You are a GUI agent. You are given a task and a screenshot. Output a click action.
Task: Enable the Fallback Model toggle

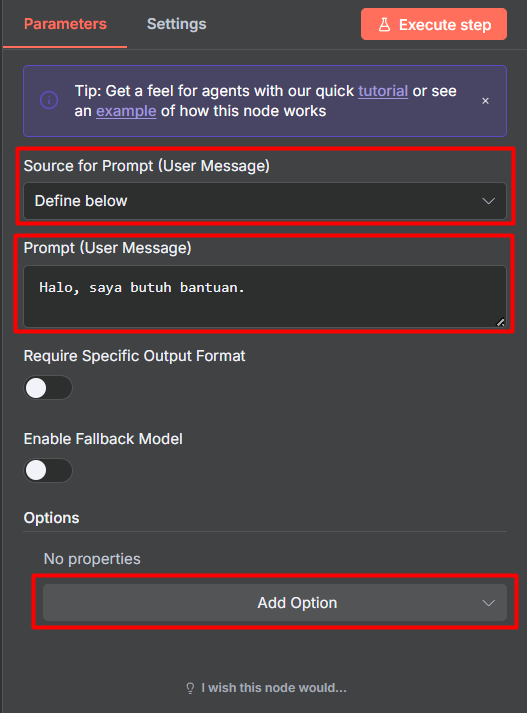tap(48, 471)
